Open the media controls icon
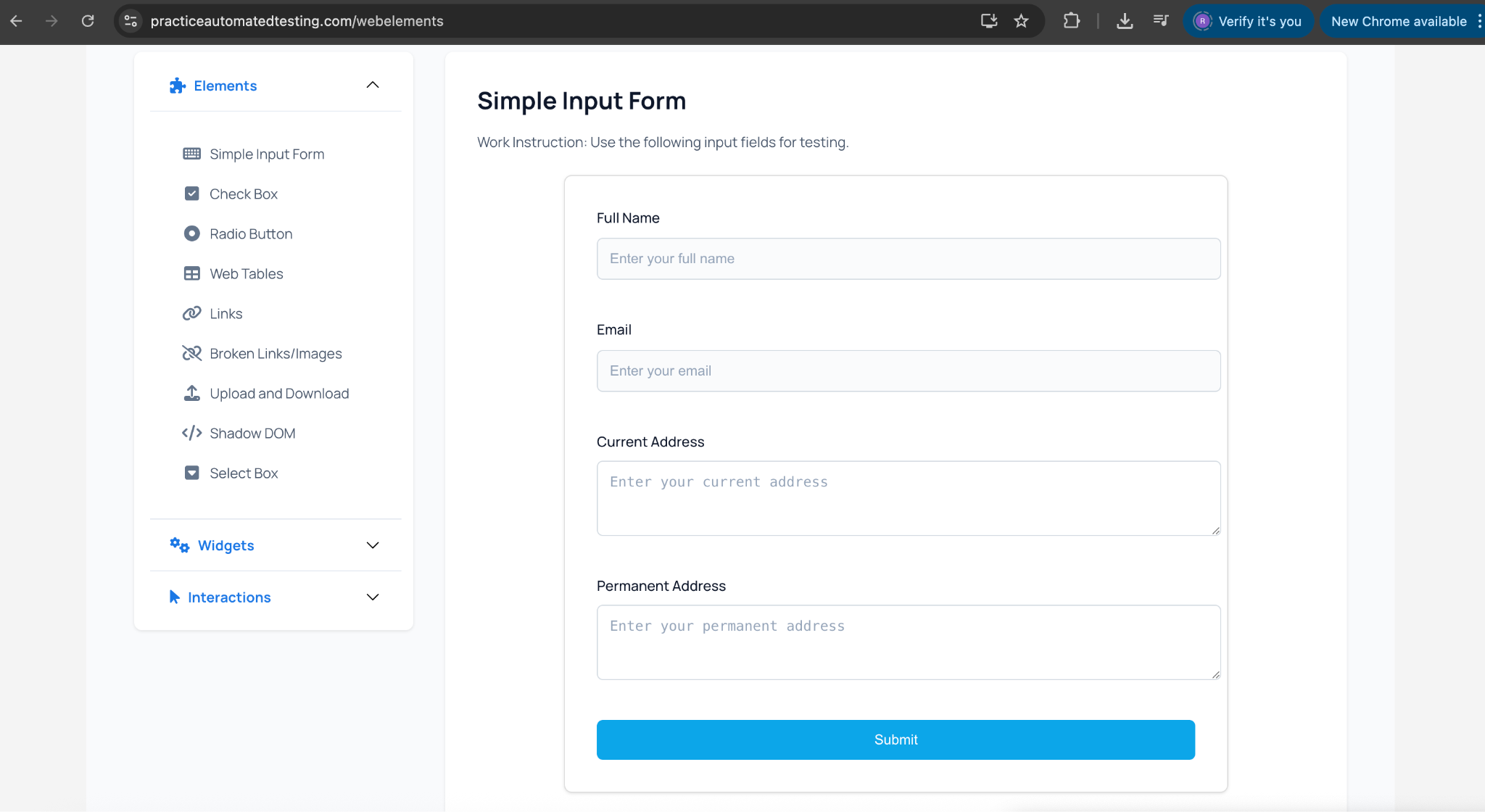This screenshot has height=812, width=1485. click(x=1161, y=21)
